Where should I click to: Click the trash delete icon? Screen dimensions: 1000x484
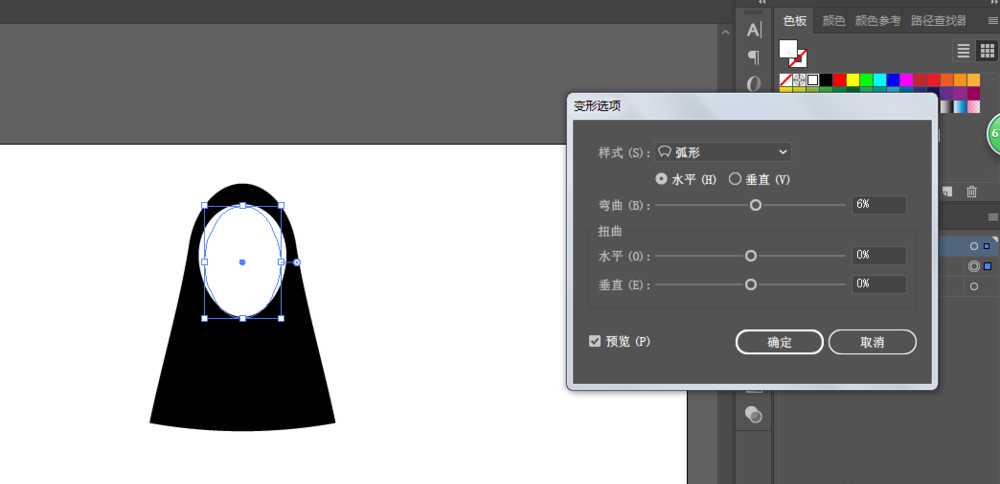(x=971, y=191)
